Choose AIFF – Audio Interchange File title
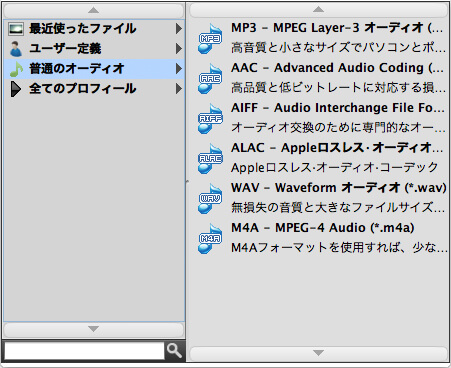Screen dimensions: 451x368 pos(338,108)
